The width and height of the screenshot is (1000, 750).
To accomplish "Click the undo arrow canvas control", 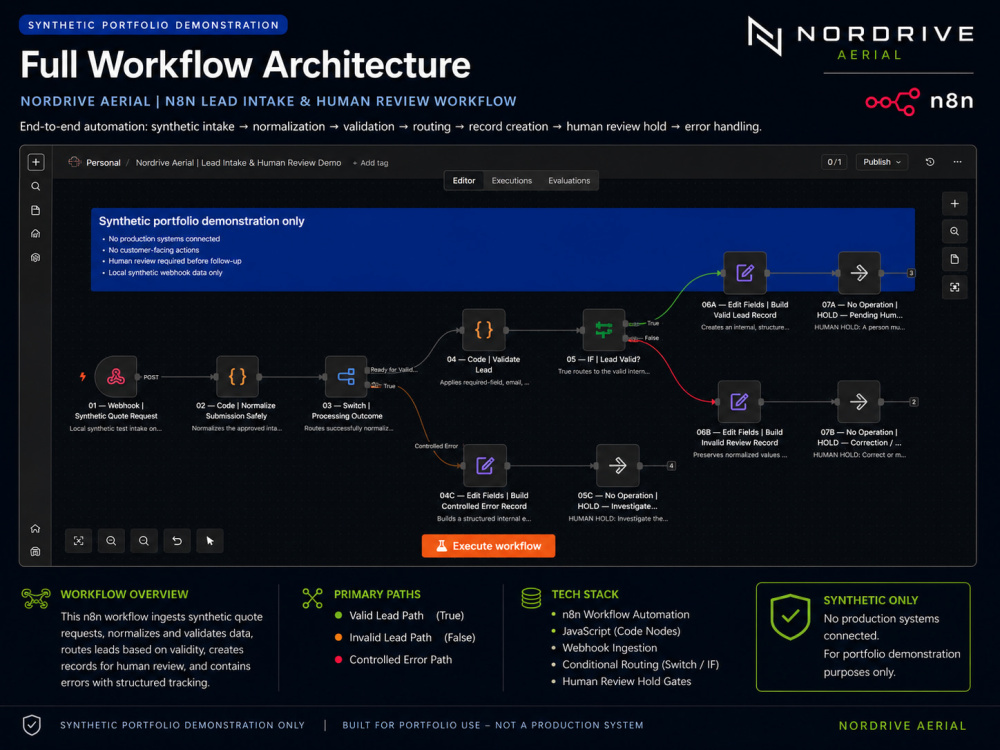I will click(x=177, y=541).
